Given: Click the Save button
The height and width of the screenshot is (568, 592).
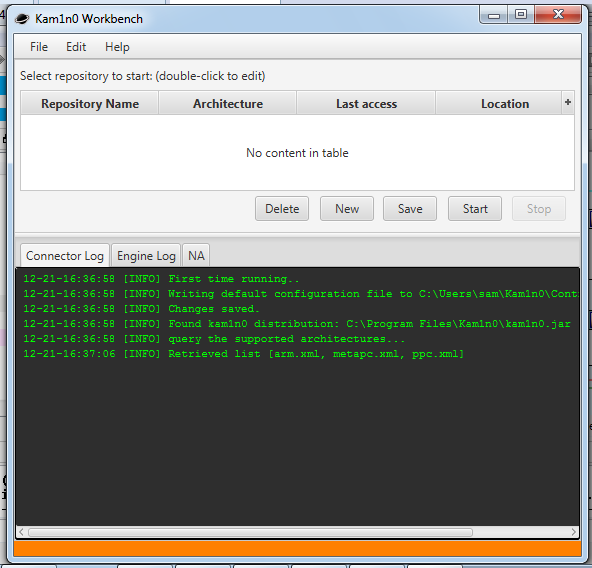Looking at the screenshot, I should (x=410, y=208).
